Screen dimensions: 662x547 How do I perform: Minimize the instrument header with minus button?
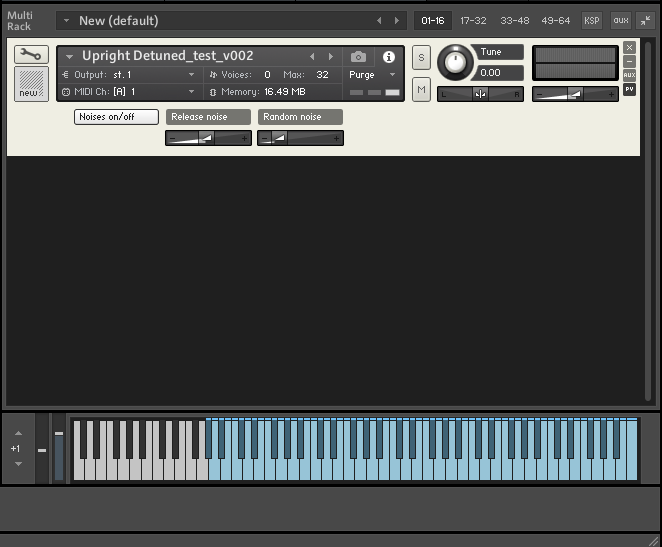629,61
